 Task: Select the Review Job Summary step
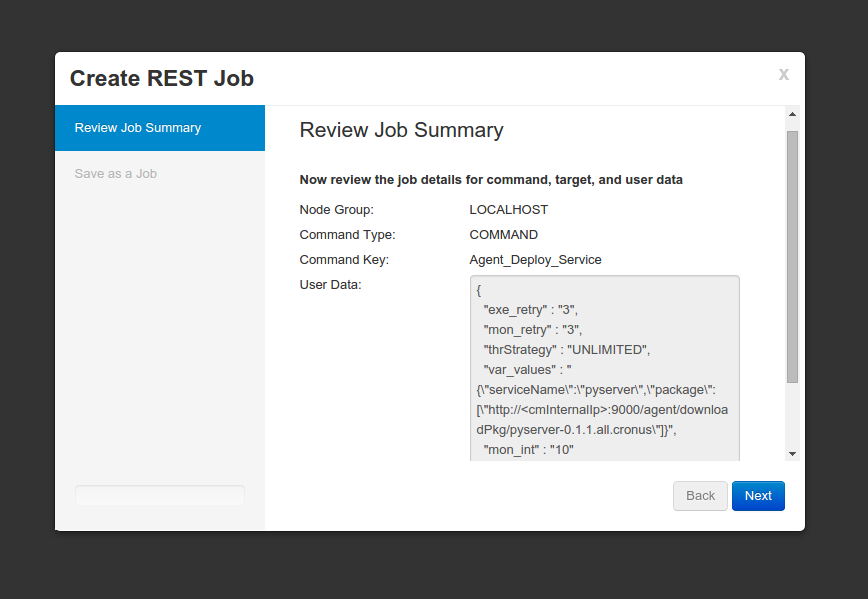point(160,128)
